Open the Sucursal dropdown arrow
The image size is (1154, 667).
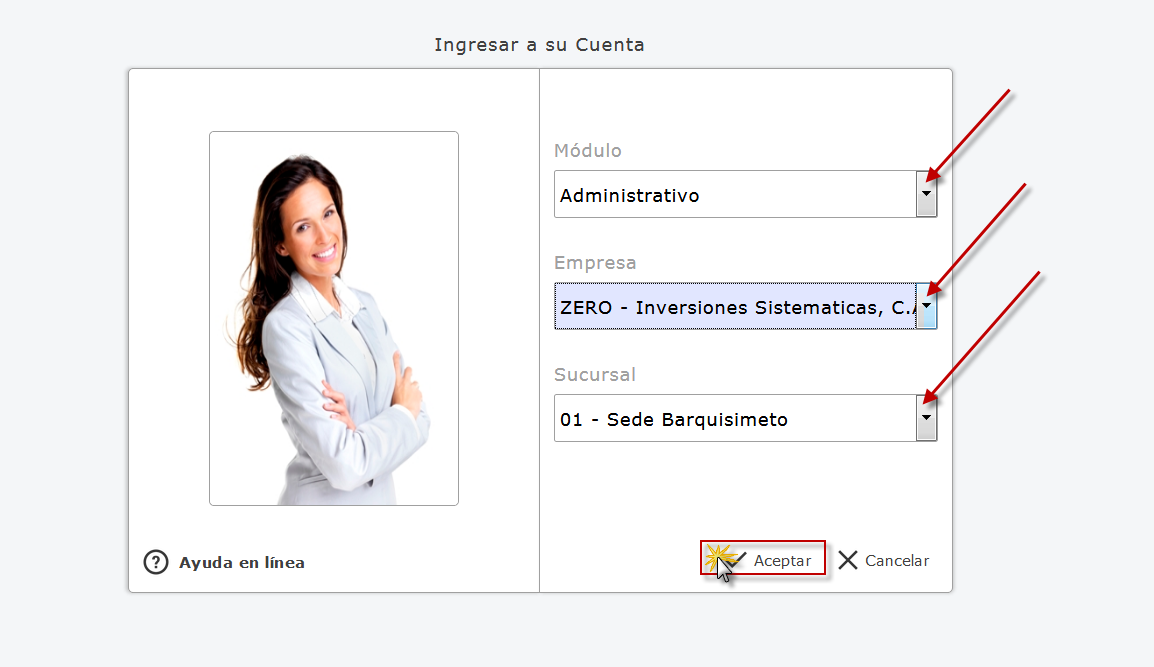point(927,418)
